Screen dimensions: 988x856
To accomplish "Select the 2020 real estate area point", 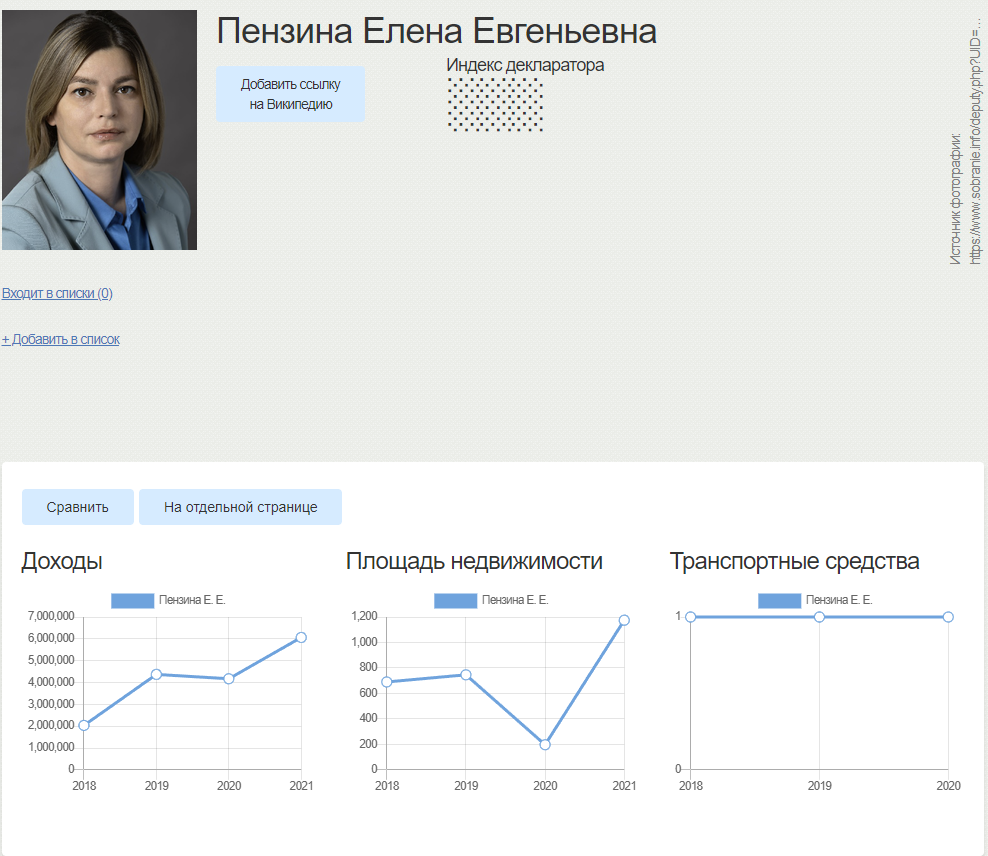I will point(545,745).
